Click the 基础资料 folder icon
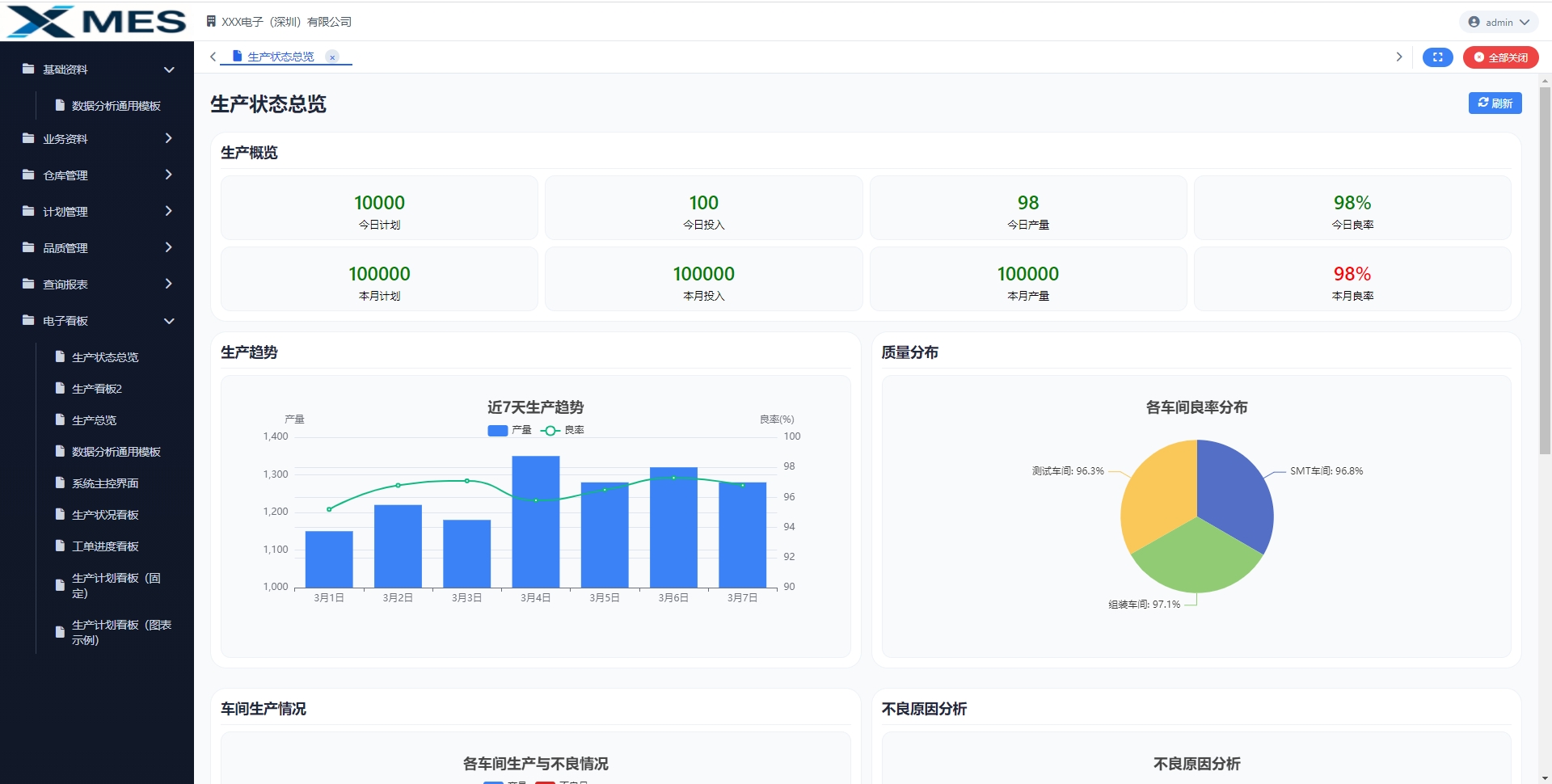Screen dimensions: 1552x784 point(28,69)
